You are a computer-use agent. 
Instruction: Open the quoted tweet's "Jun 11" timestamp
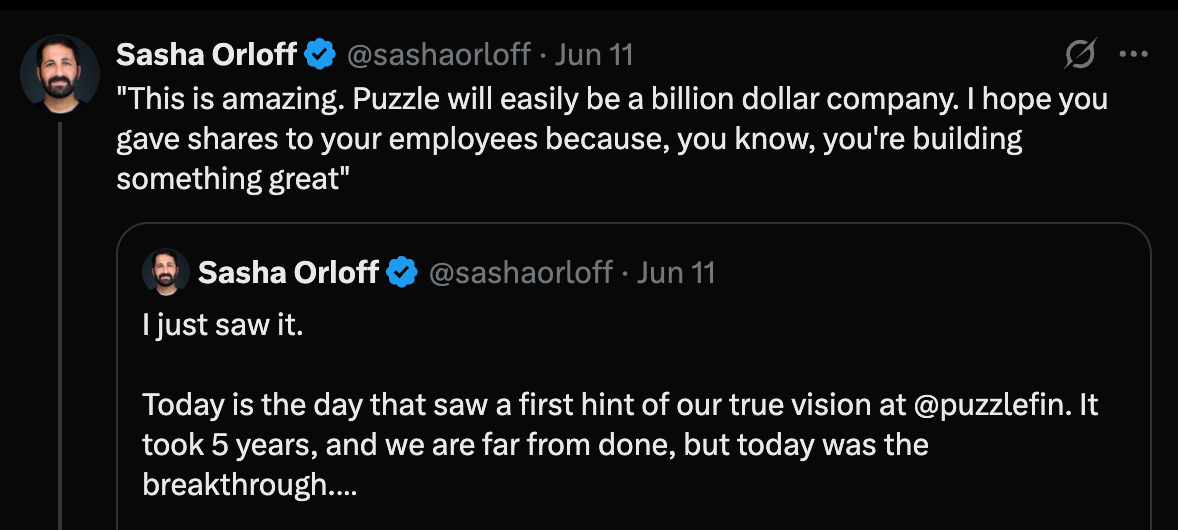(677, 272)
